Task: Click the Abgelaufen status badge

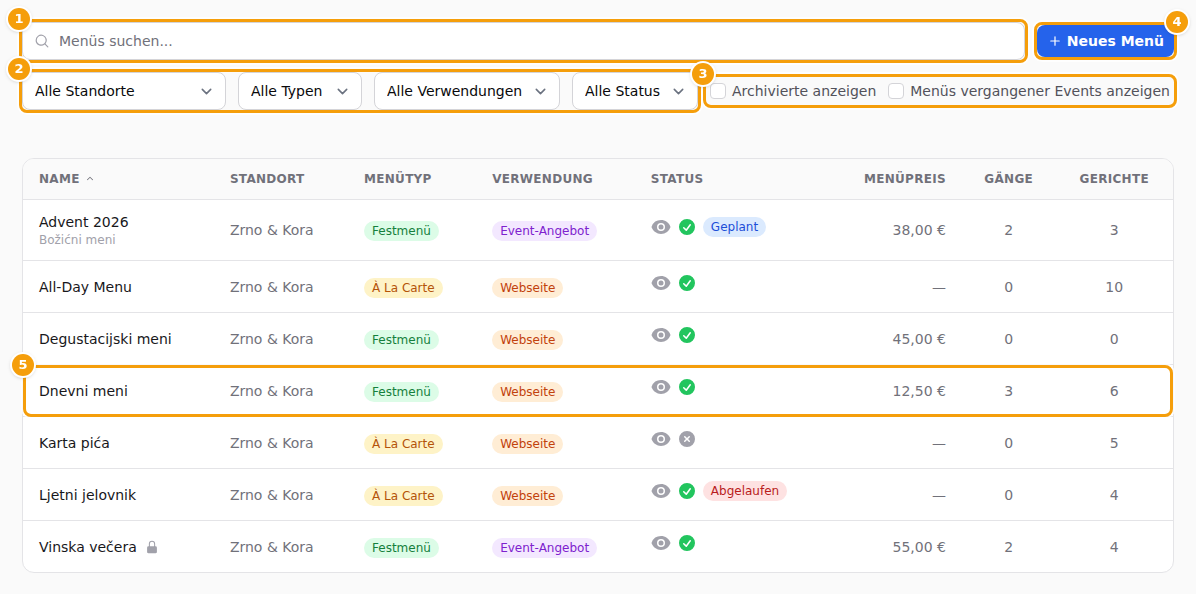Action: 744,490
